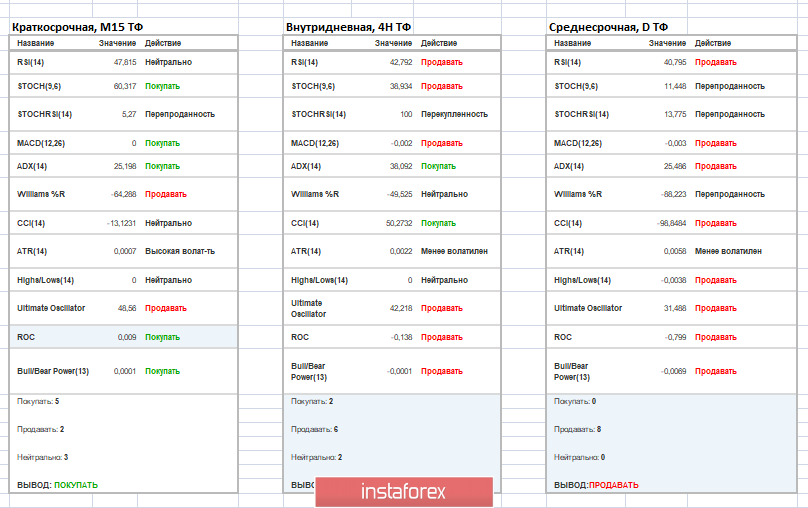The width and height of the screenshot is (808, 508).
Task: Select Williams %R value -88,223
Action: click(x=674, y=194)
